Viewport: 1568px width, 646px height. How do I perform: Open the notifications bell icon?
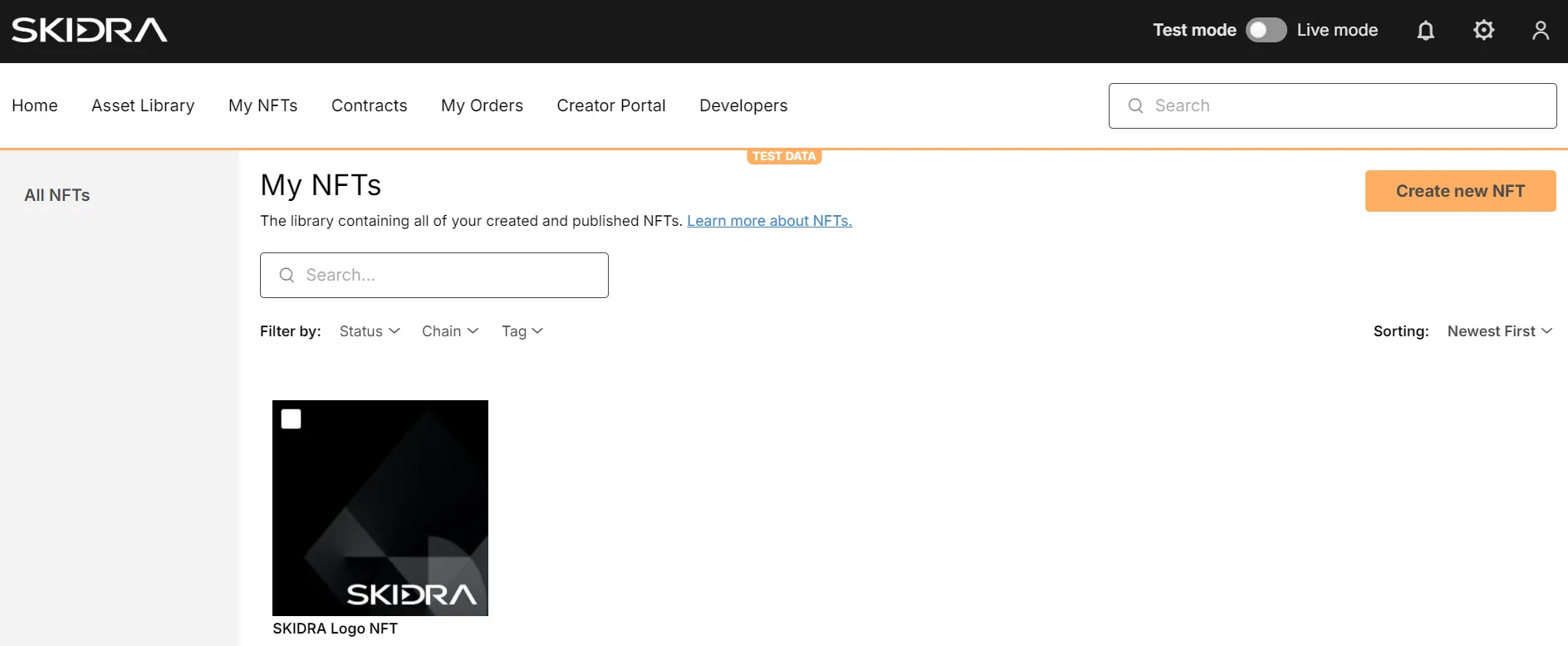(1425, 31)
